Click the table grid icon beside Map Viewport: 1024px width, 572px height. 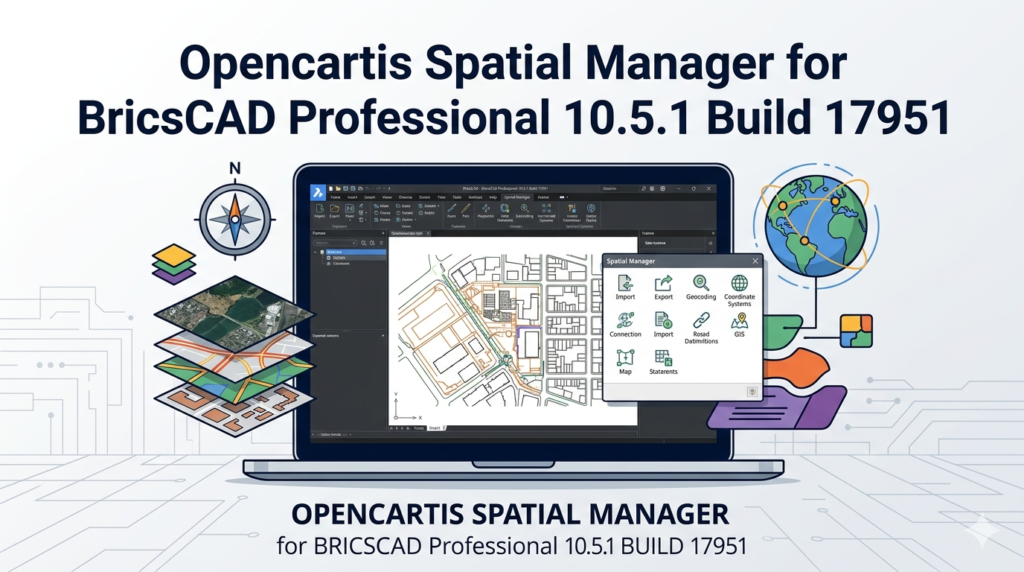point(663,358)
